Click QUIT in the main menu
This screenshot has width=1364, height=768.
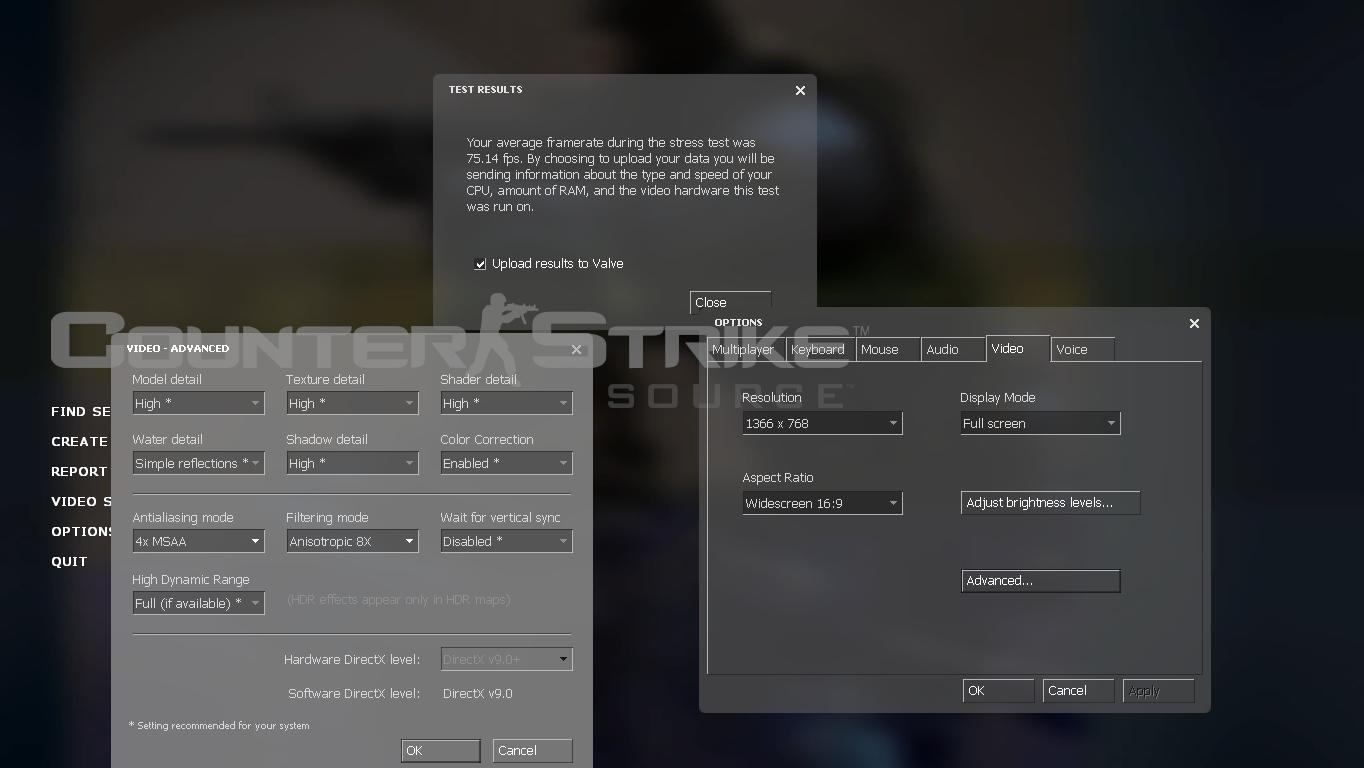[x=69, y=561]
